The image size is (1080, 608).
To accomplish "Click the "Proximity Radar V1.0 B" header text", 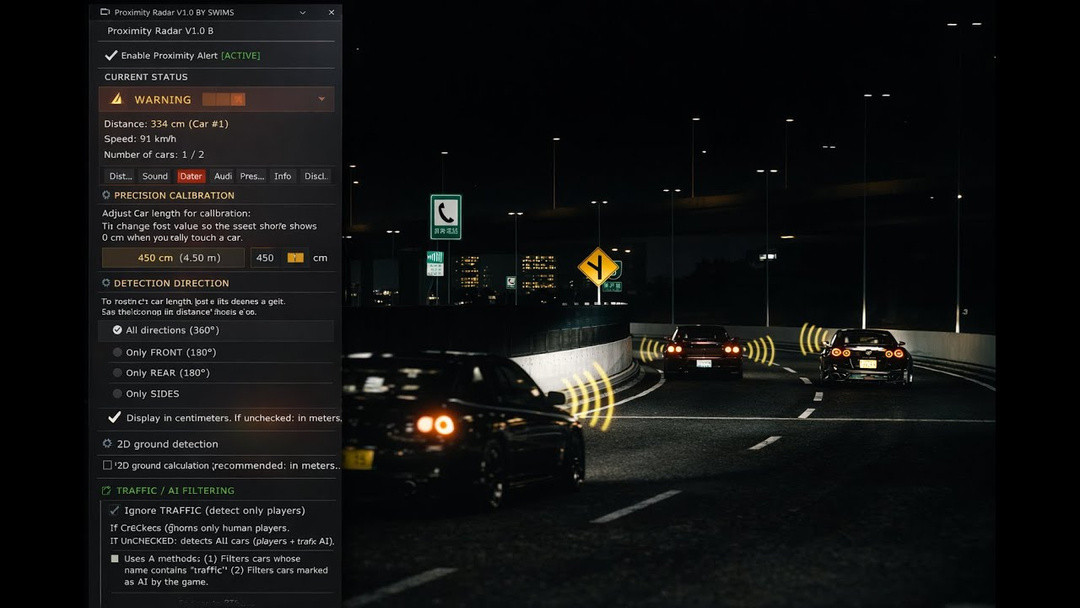I will point(160,31).
